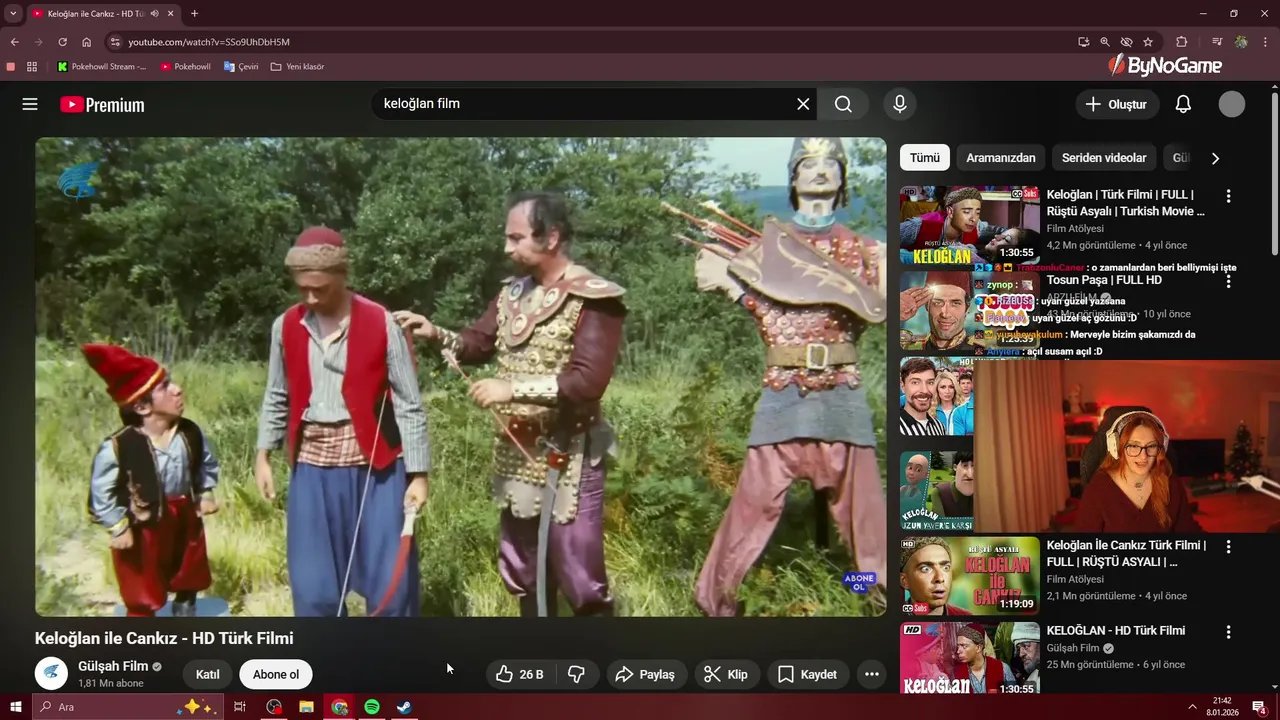Open options for Keloğlan Türk Filmi FULL
The height and width of the screenshot is (720, 1280).
[1229, 196]
